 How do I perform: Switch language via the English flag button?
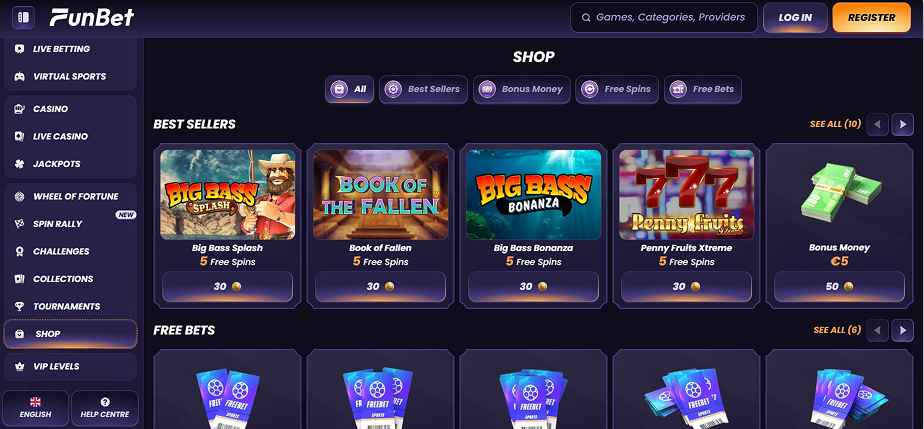pos(35,407)
